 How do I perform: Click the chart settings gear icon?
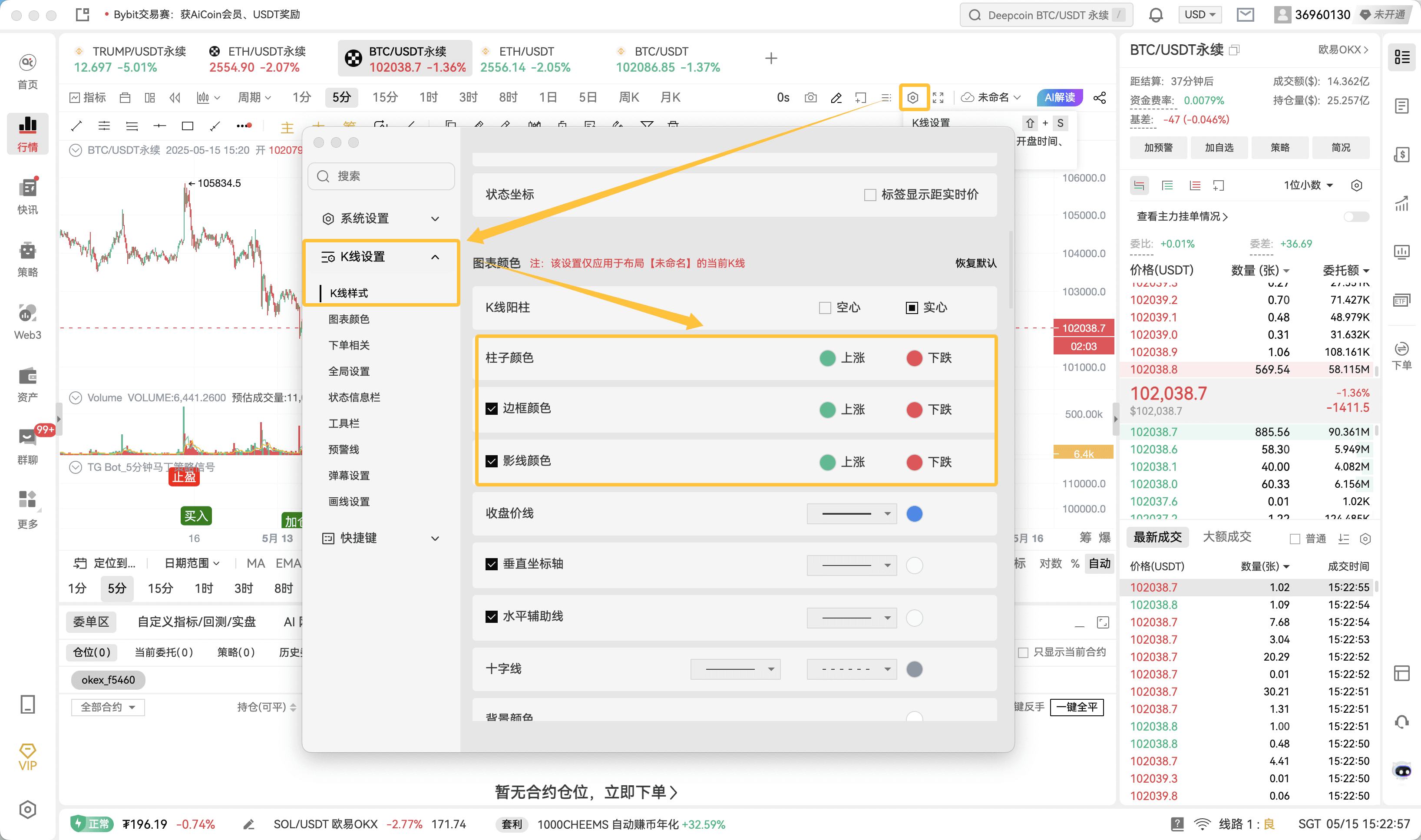[913, 97]
